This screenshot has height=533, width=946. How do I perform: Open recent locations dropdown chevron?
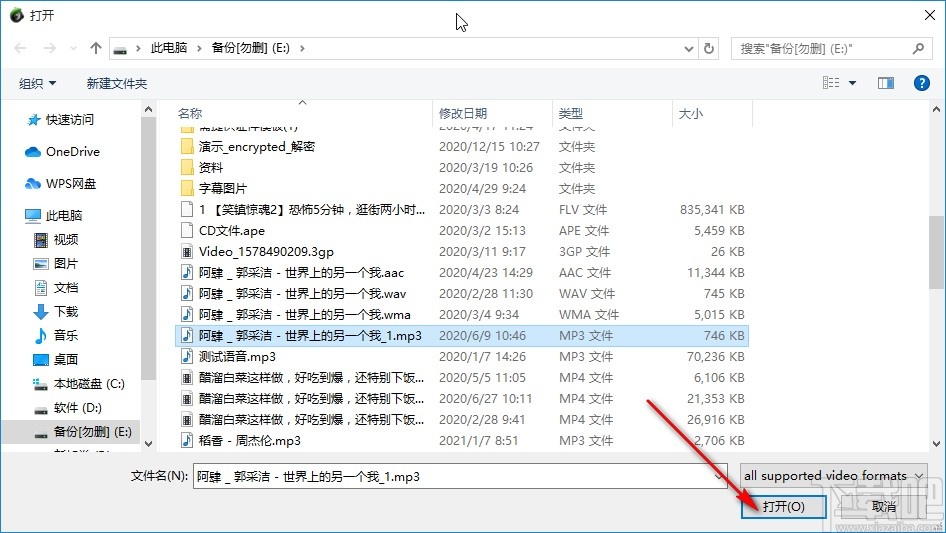click(74, 48)
